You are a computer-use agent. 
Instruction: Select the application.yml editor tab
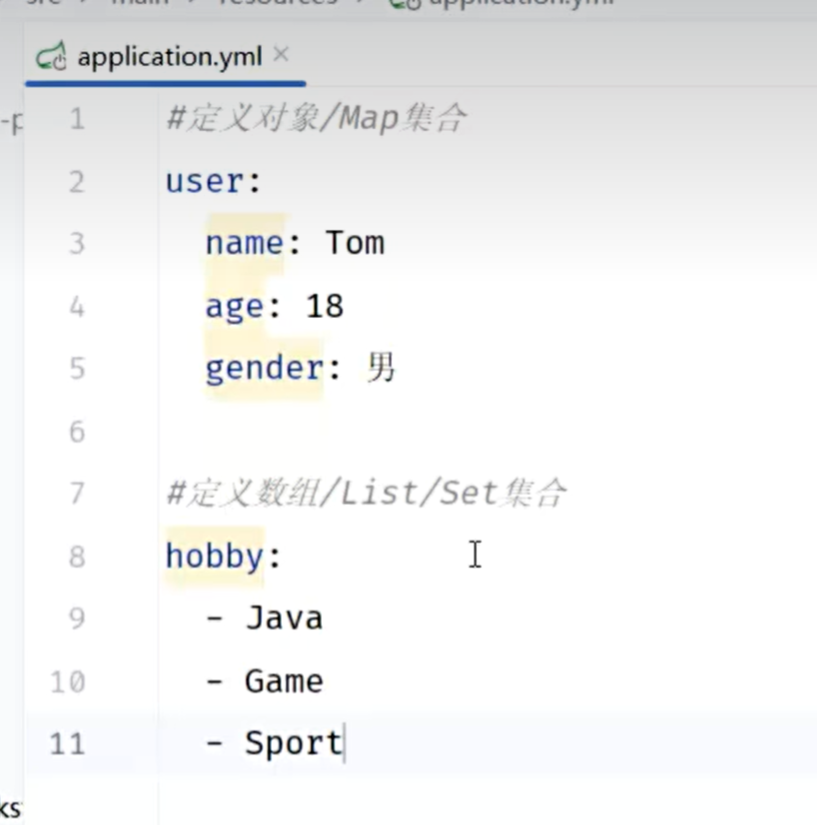pyautogui.click(x=165, y=57)
